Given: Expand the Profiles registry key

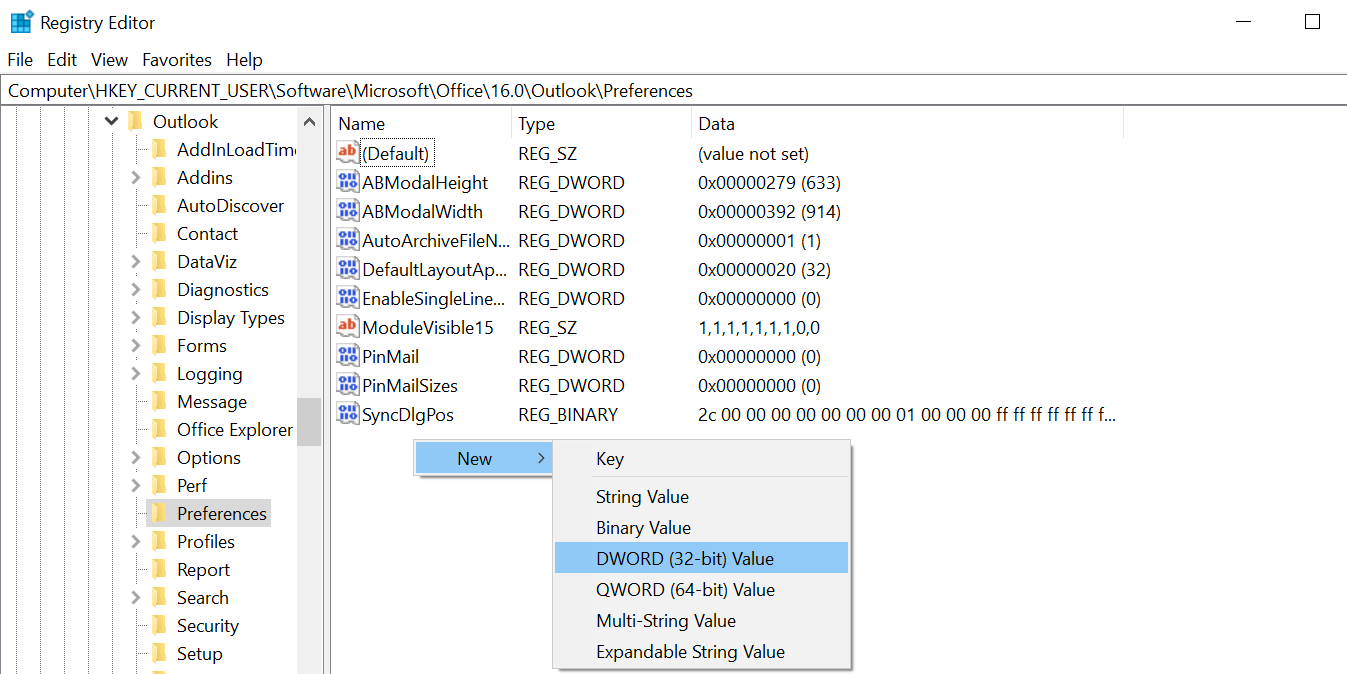Looking at the screenshot, I should point(136,542).
